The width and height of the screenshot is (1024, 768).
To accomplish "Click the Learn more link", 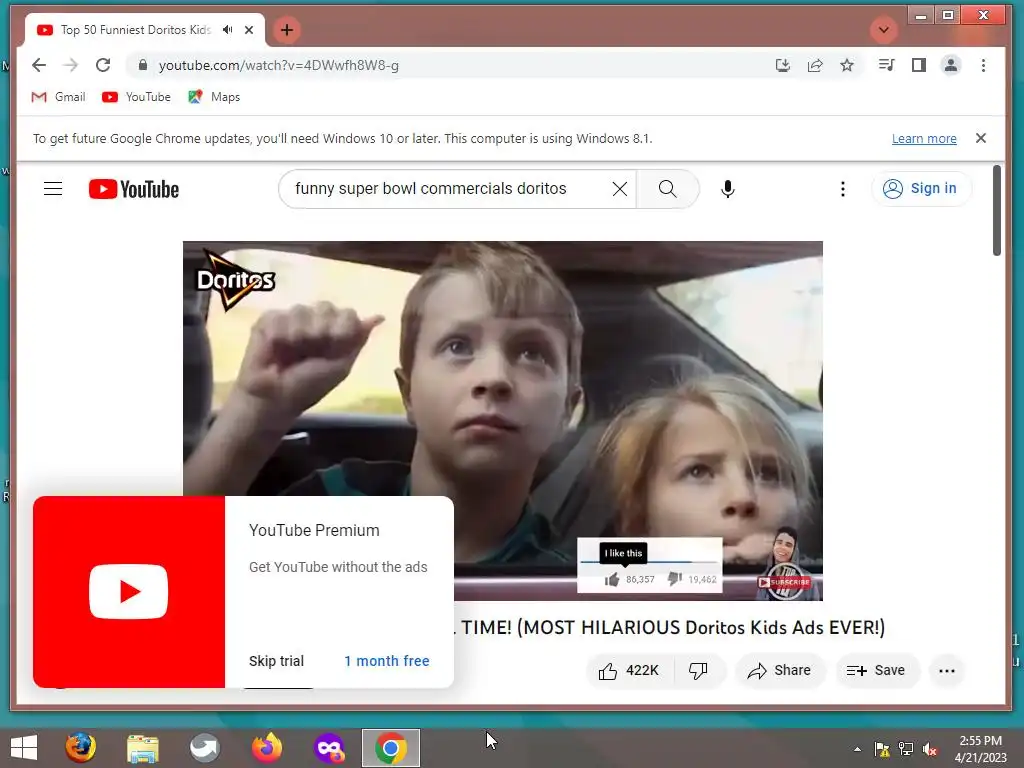I will 924,138.
